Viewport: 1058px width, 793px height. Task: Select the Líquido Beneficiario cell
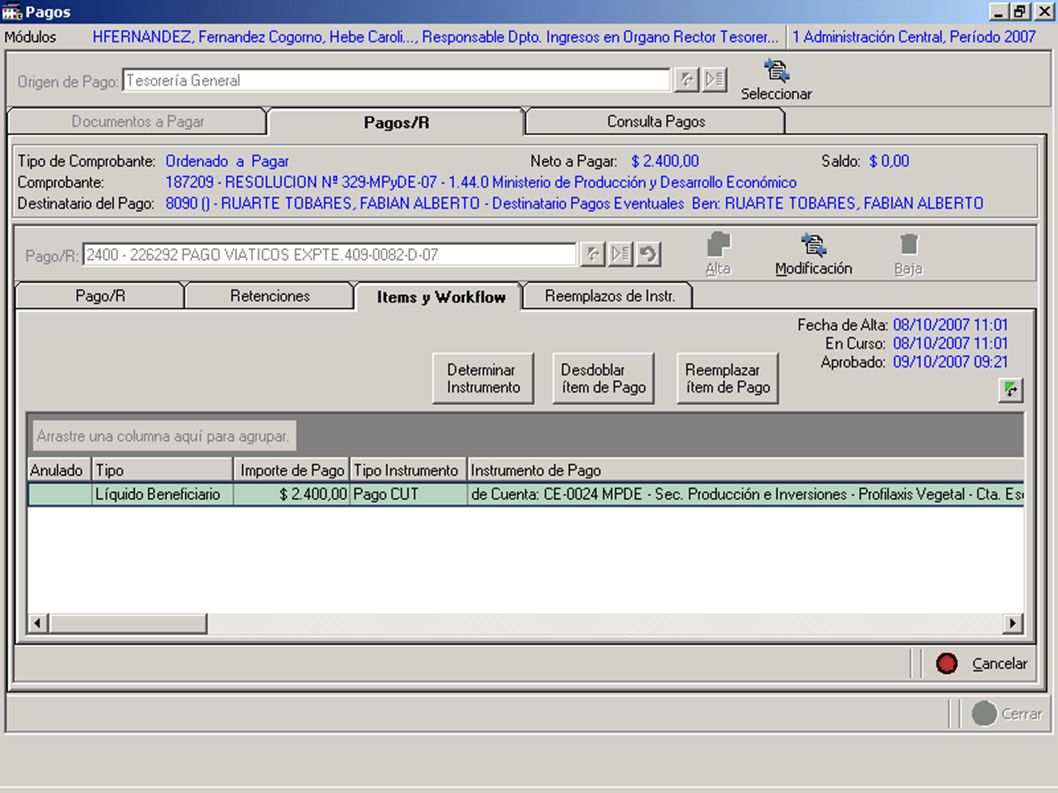[162, 494]
